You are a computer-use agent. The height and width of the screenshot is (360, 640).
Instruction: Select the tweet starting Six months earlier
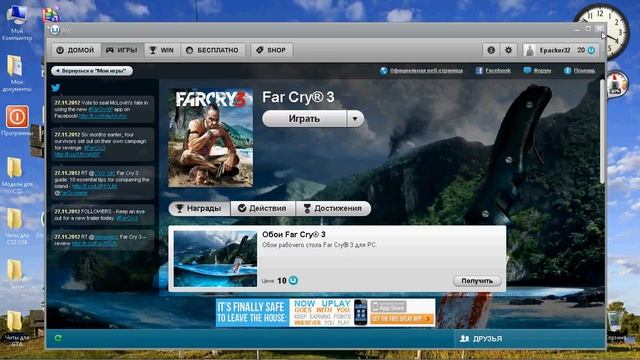click(102, 144)
